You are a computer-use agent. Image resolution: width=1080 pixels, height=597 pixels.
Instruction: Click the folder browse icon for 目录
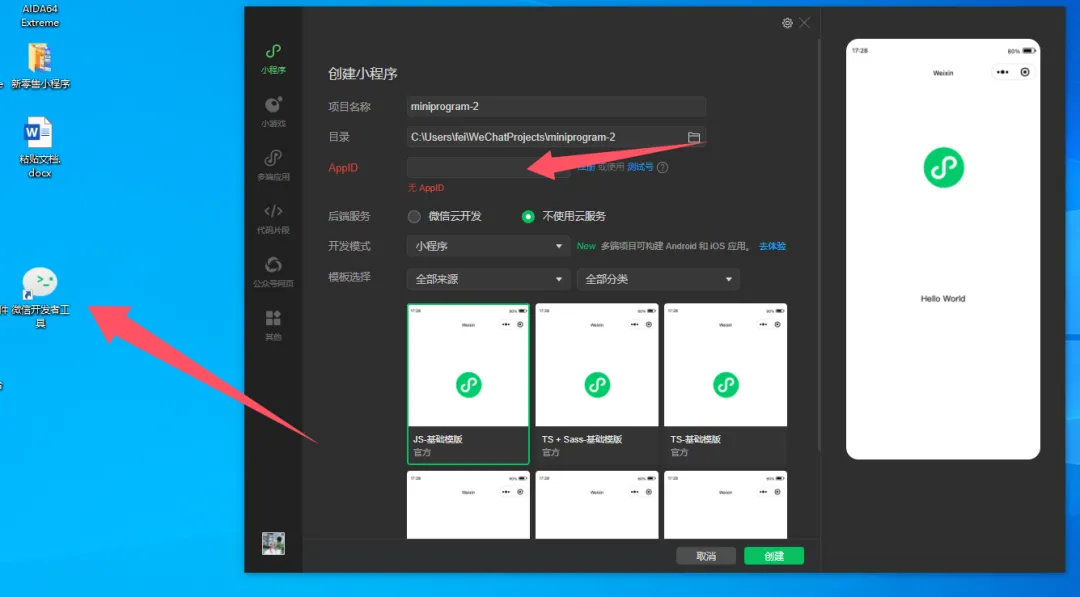(x=694, y=137)
